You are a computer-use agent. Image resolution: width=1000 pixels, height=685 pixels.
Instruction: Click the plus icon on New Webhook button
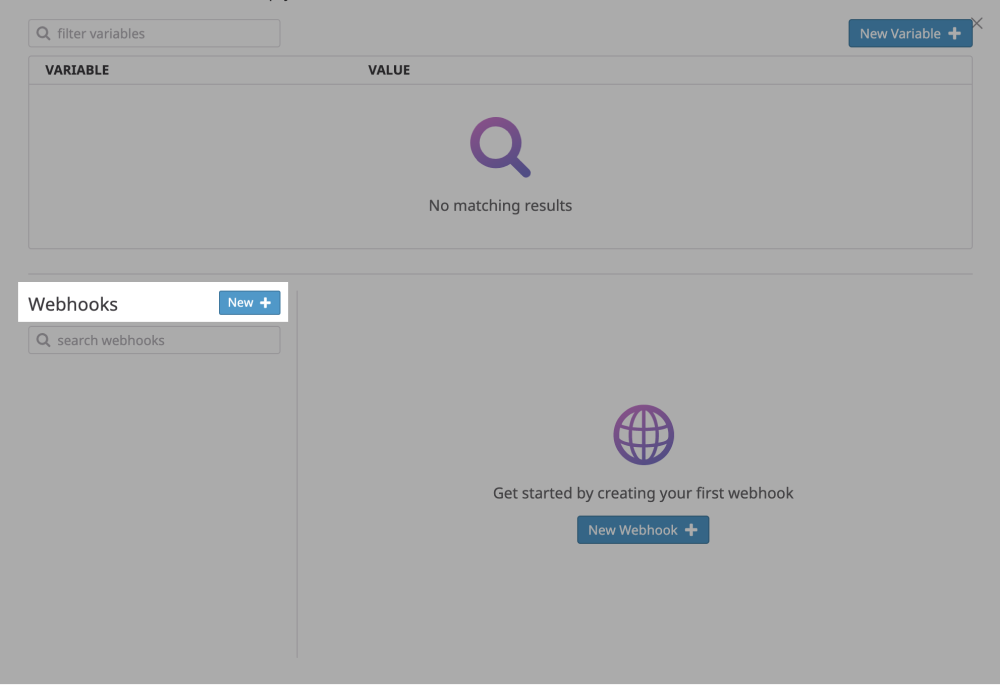[x=692, y=530]
